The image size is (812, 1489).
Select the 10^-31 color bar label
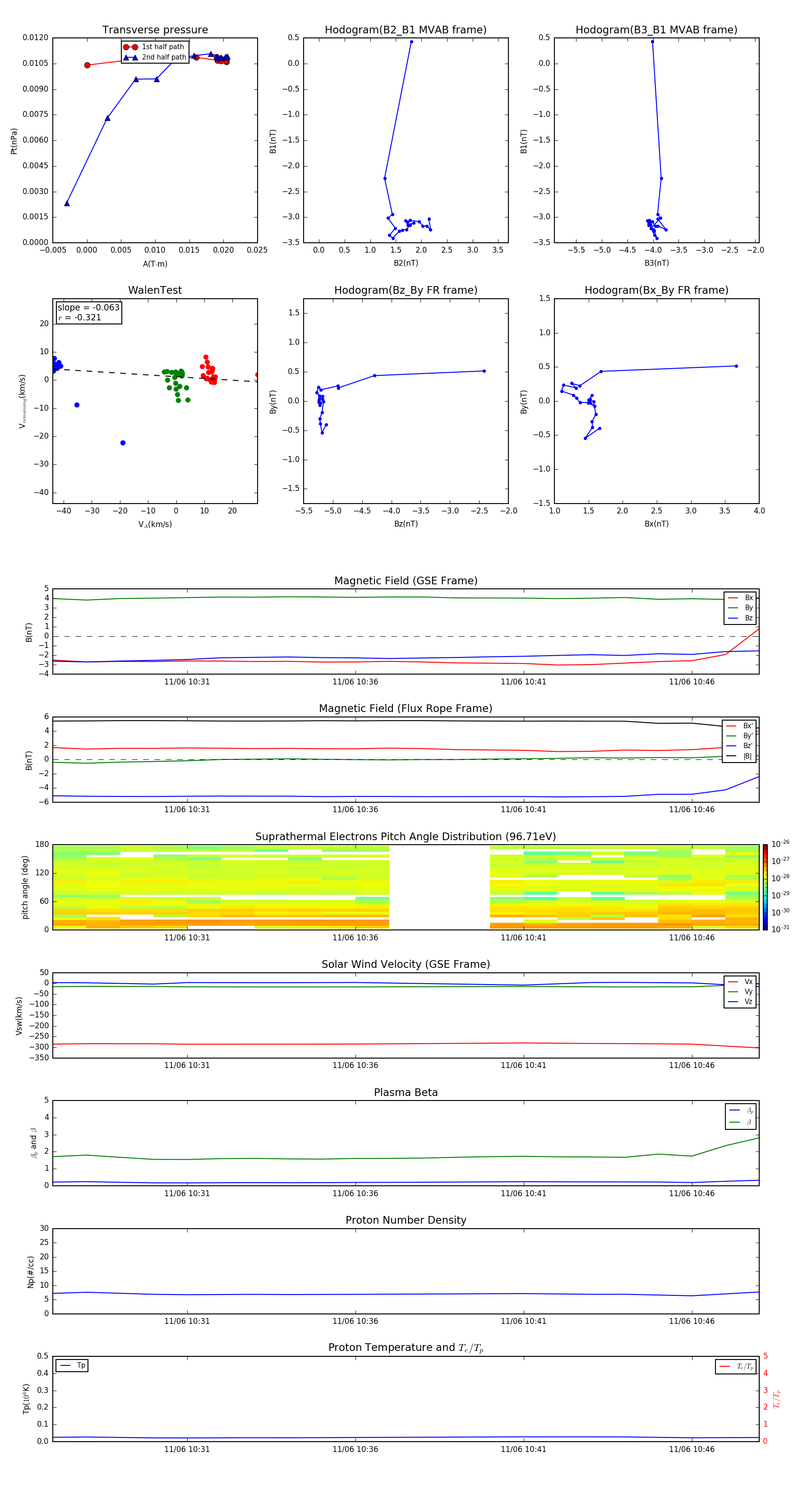(780, 929)
